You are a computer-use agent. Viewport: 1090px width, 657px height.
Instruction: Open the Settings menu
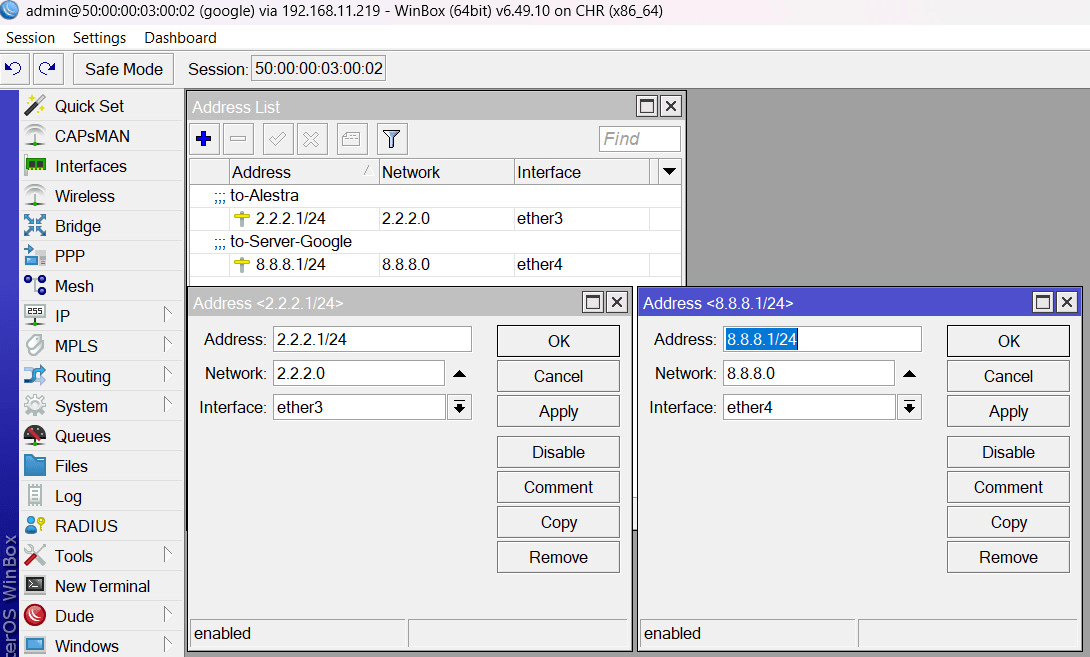tap(99, 38)
